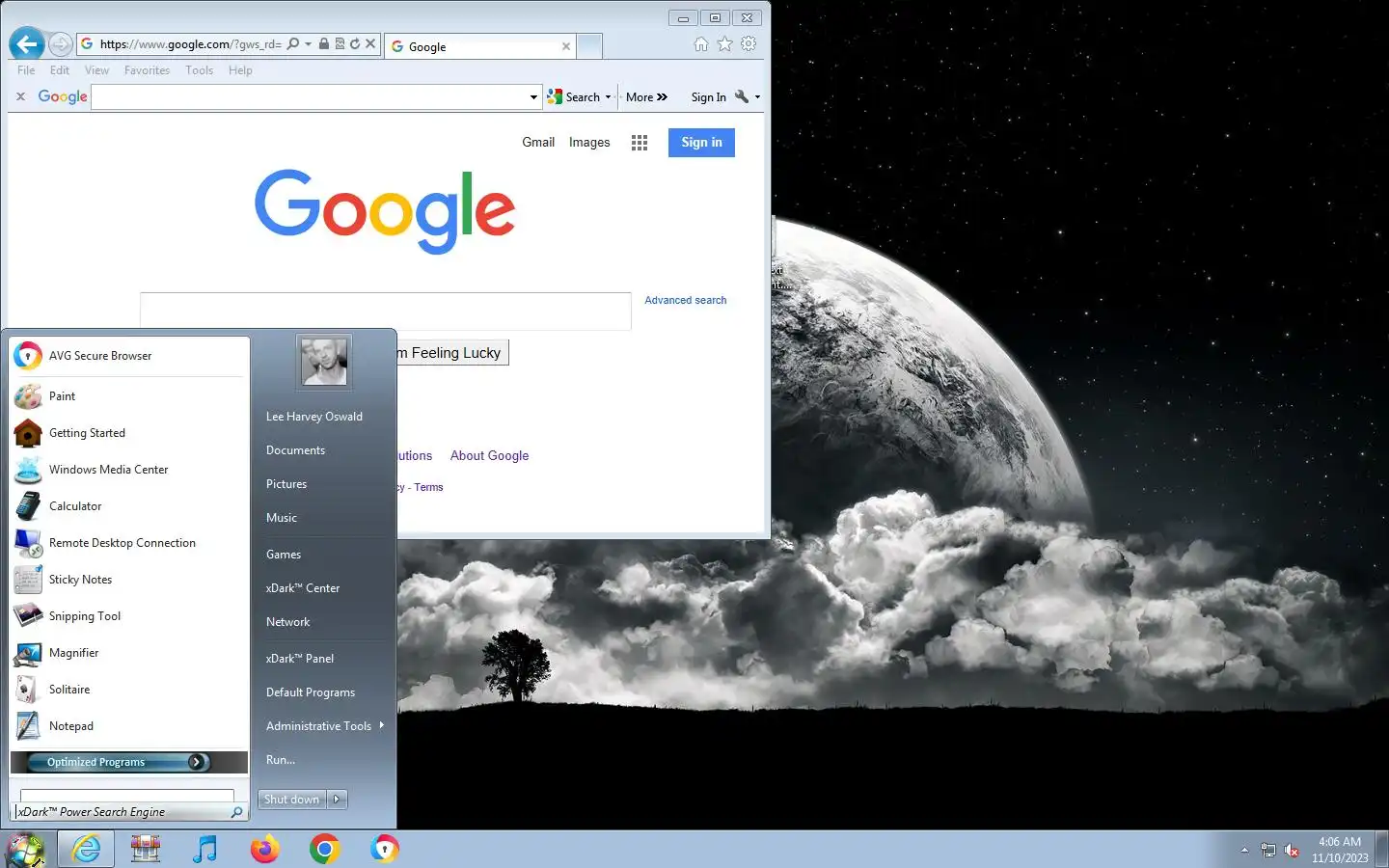1389x868 pixels.
Task: Open Google apps grid icon
Action: click(x=640, y=143)
